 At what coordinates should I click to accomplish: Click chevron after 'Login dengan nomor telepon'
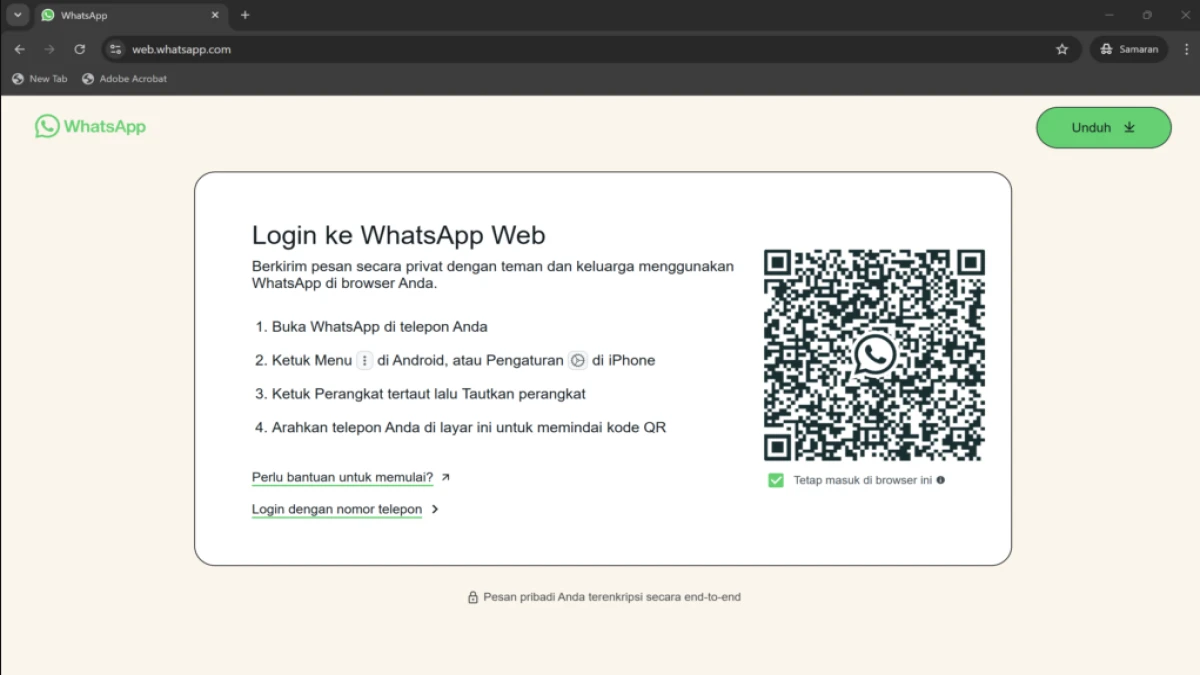435,510
